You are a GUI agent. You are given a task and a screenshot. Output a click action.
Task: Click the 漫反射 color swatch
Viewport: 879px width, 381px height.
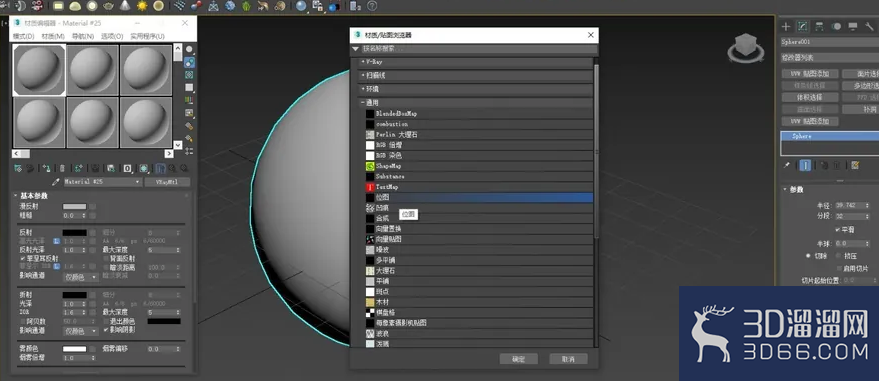75,207
